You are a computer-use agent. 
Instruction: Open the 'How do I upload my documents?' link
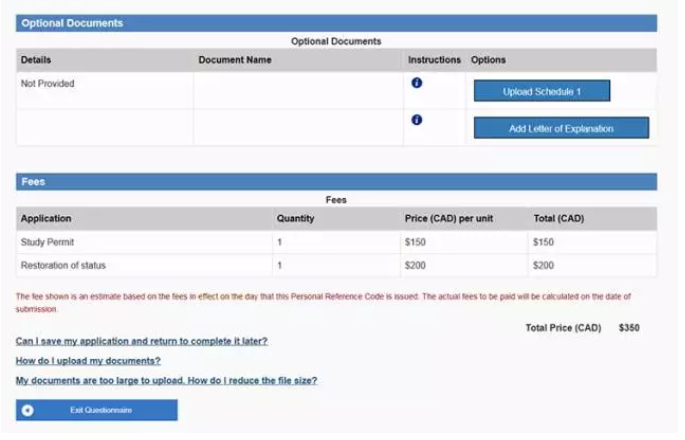(88, 361)
